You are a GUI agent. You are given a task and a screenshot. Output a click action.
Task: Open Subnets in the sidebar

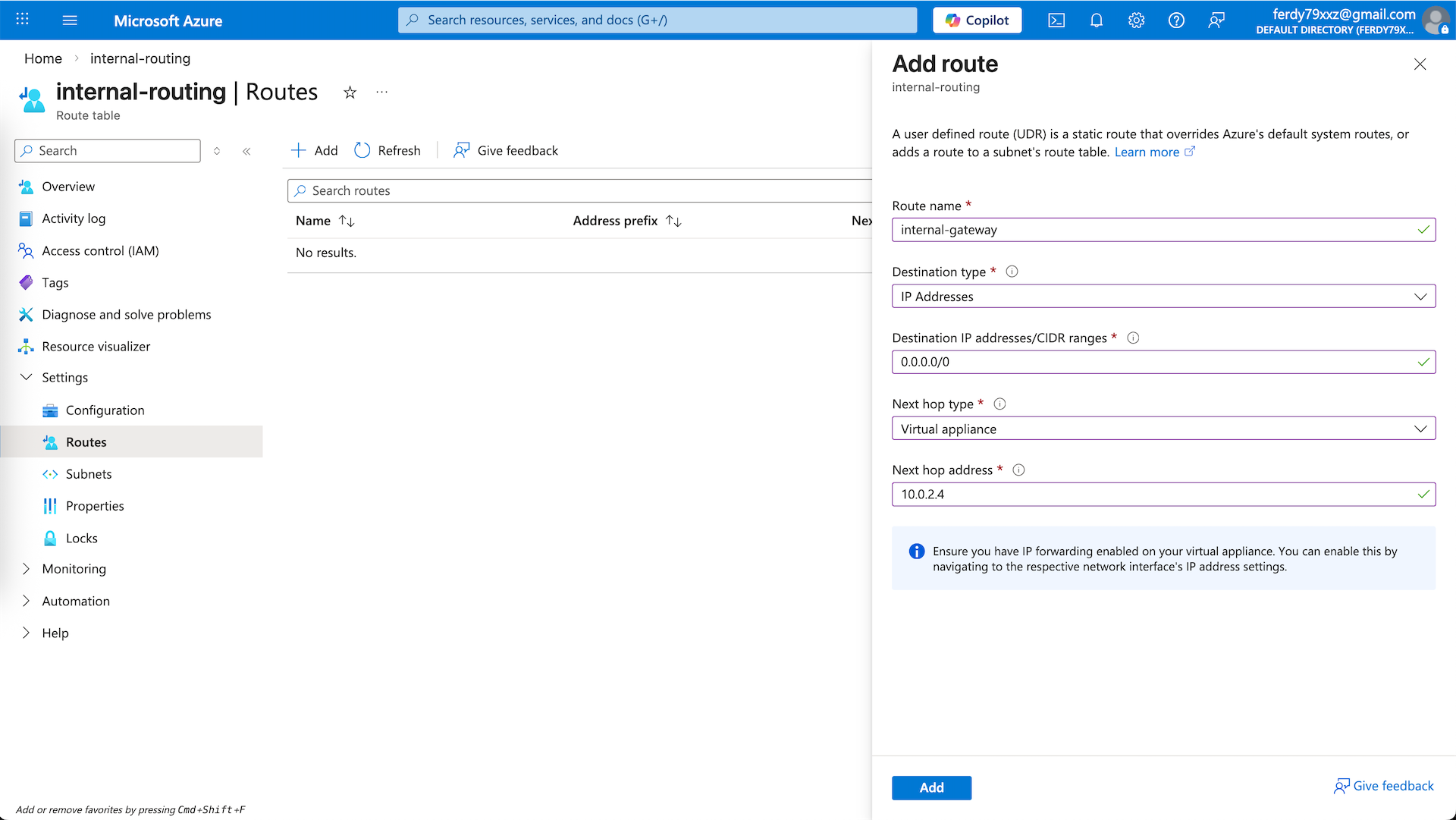[89, 474]
